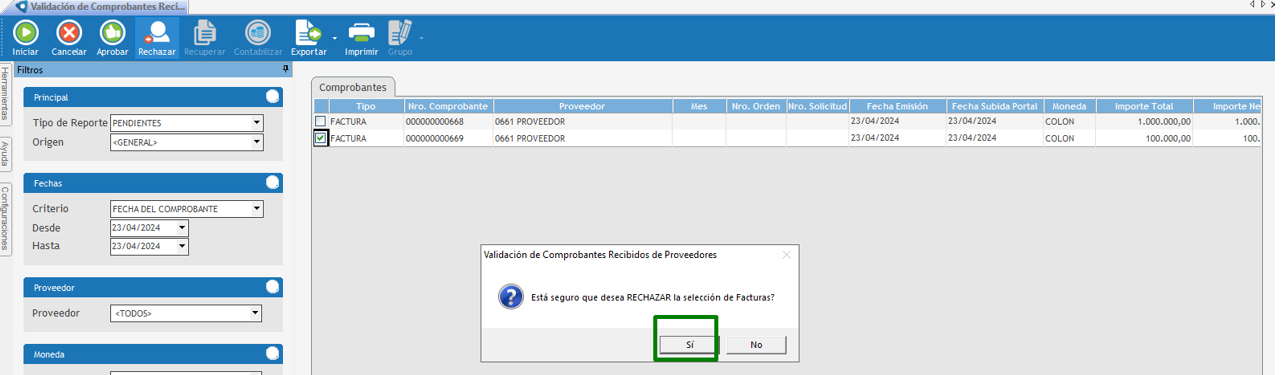Image resolution: width=1286 pixels, height=375 pixels.
Task: Open the Grupo dropdown arrow
Action: 422,39
